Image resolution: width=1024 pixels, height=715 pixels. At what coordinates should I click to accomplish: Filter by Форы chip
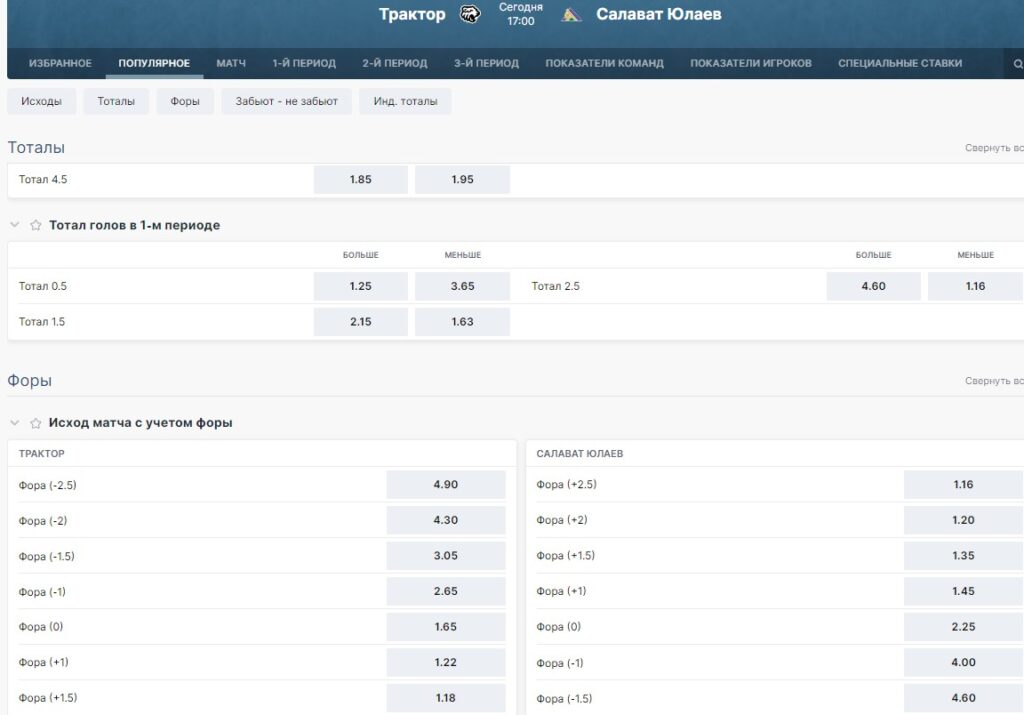[x=185, y=101]
